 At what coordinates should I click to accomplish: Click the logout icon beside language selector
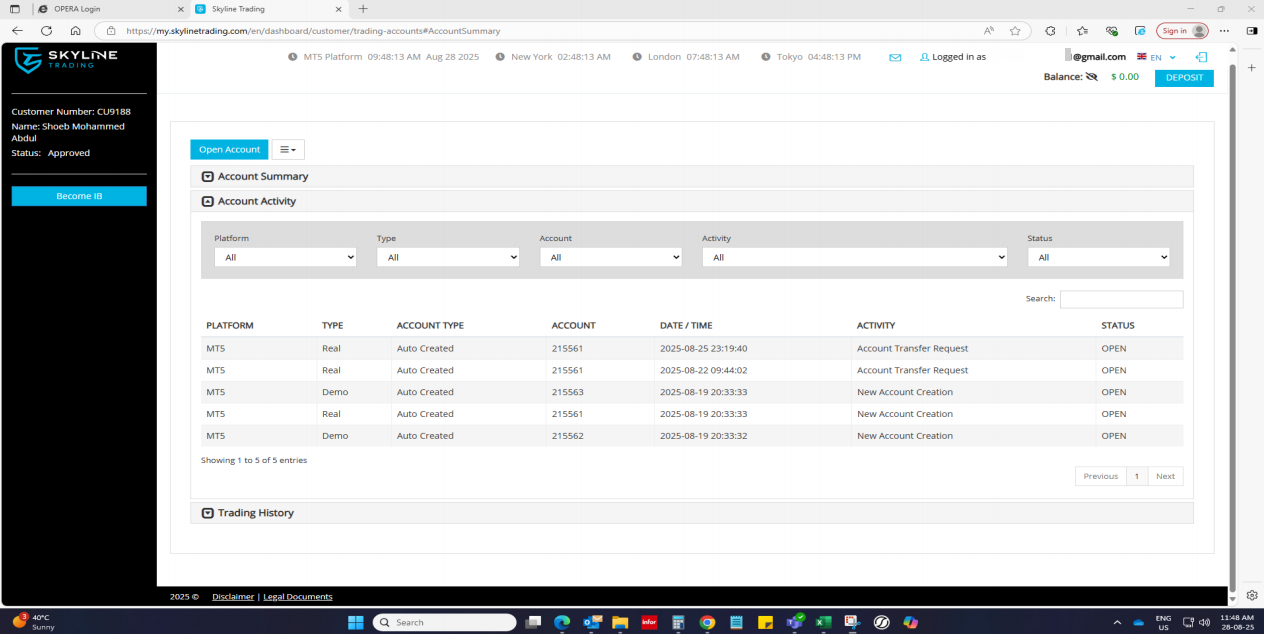1202,57
